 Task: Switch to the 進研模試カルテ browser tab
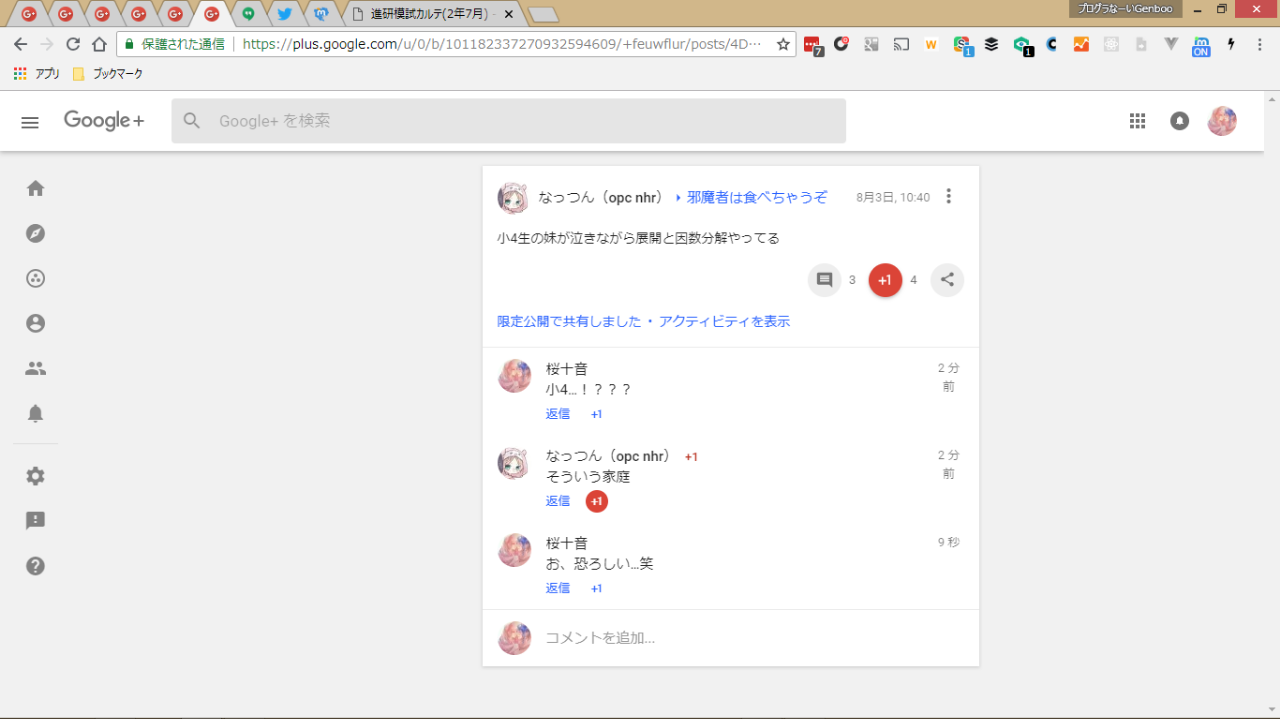(x=430, y=14)
